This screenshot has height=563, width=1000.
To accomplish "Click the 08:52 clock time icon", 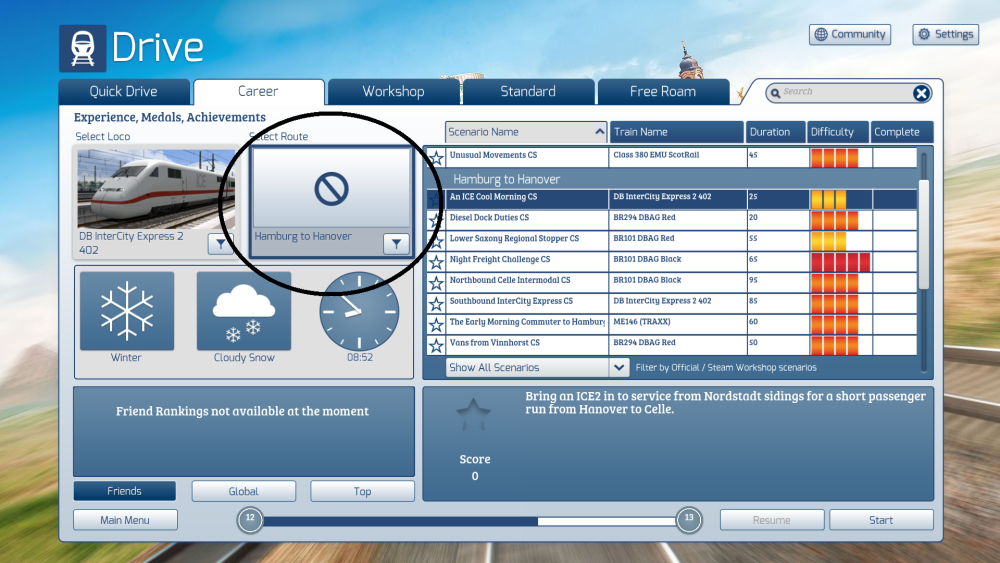I will point(359,311).
